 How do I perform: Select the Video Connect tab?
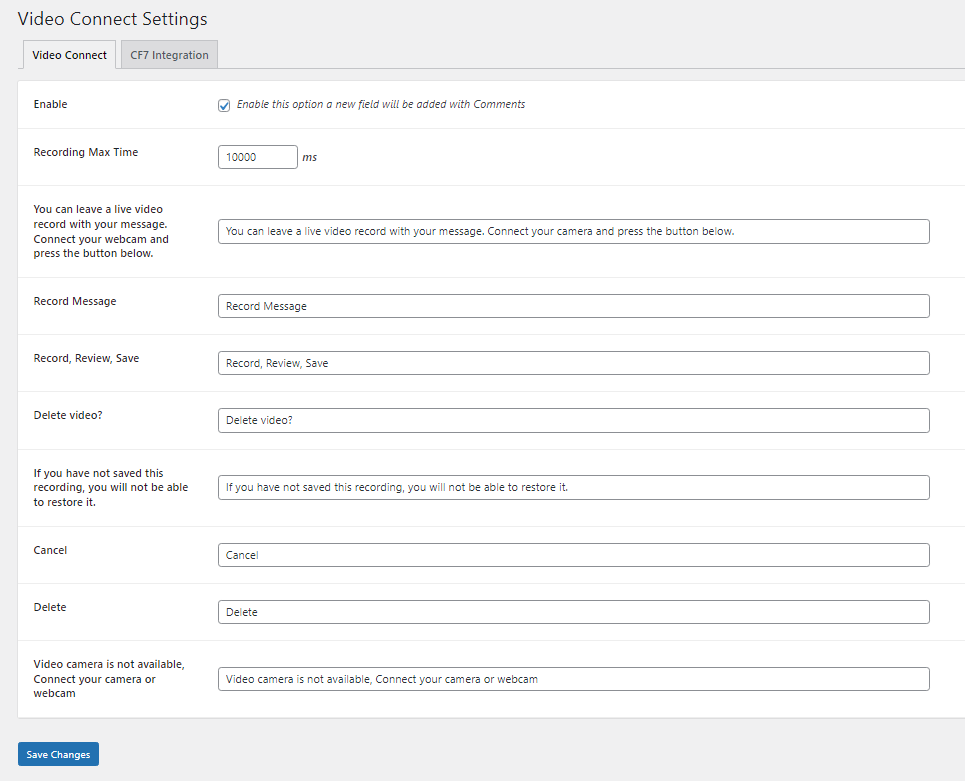coord(68,54)
